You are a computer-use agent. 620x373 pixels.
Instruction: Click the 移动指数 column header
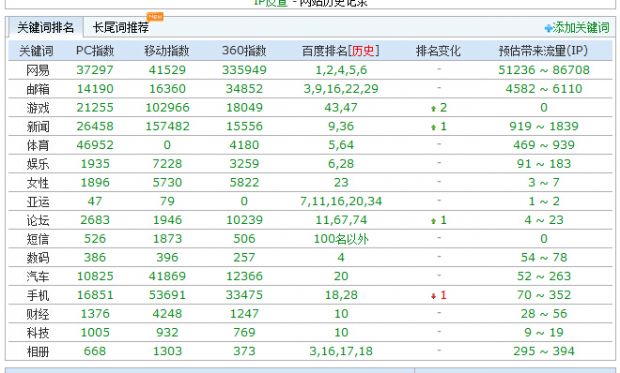tap(166, 51)
